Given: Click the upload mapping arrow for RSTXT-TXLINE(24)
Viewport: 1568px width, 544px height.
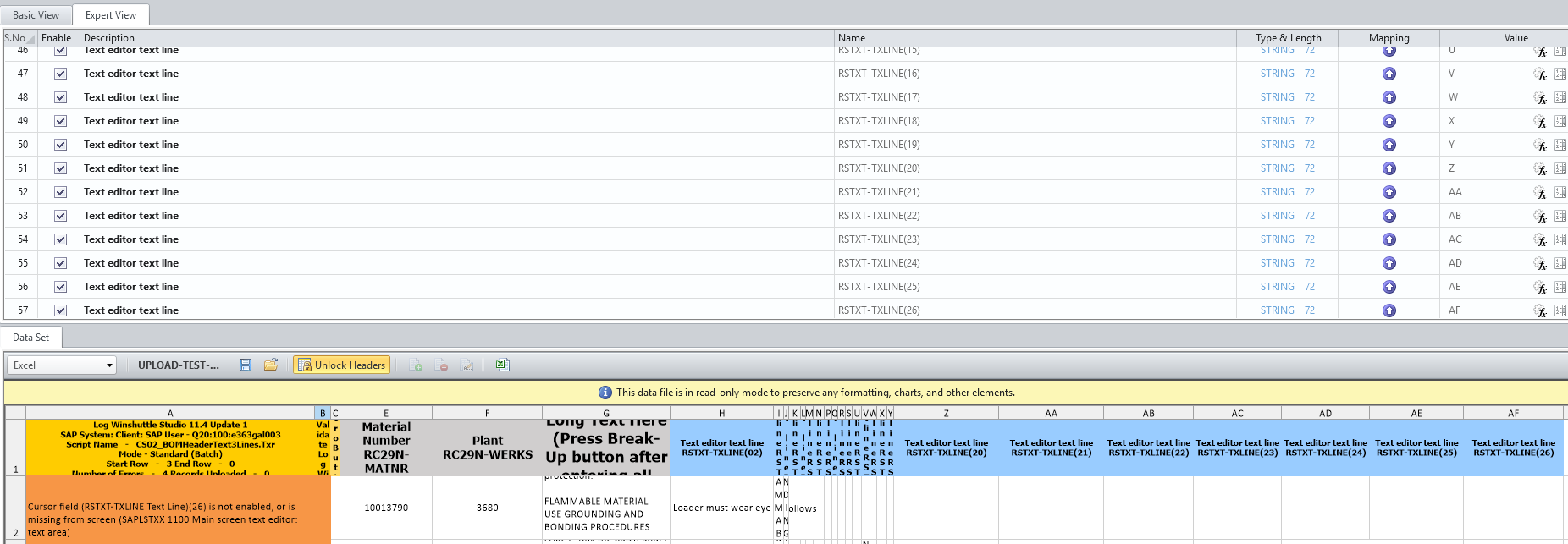Looking at the screenshot, I should [1389, 263].
